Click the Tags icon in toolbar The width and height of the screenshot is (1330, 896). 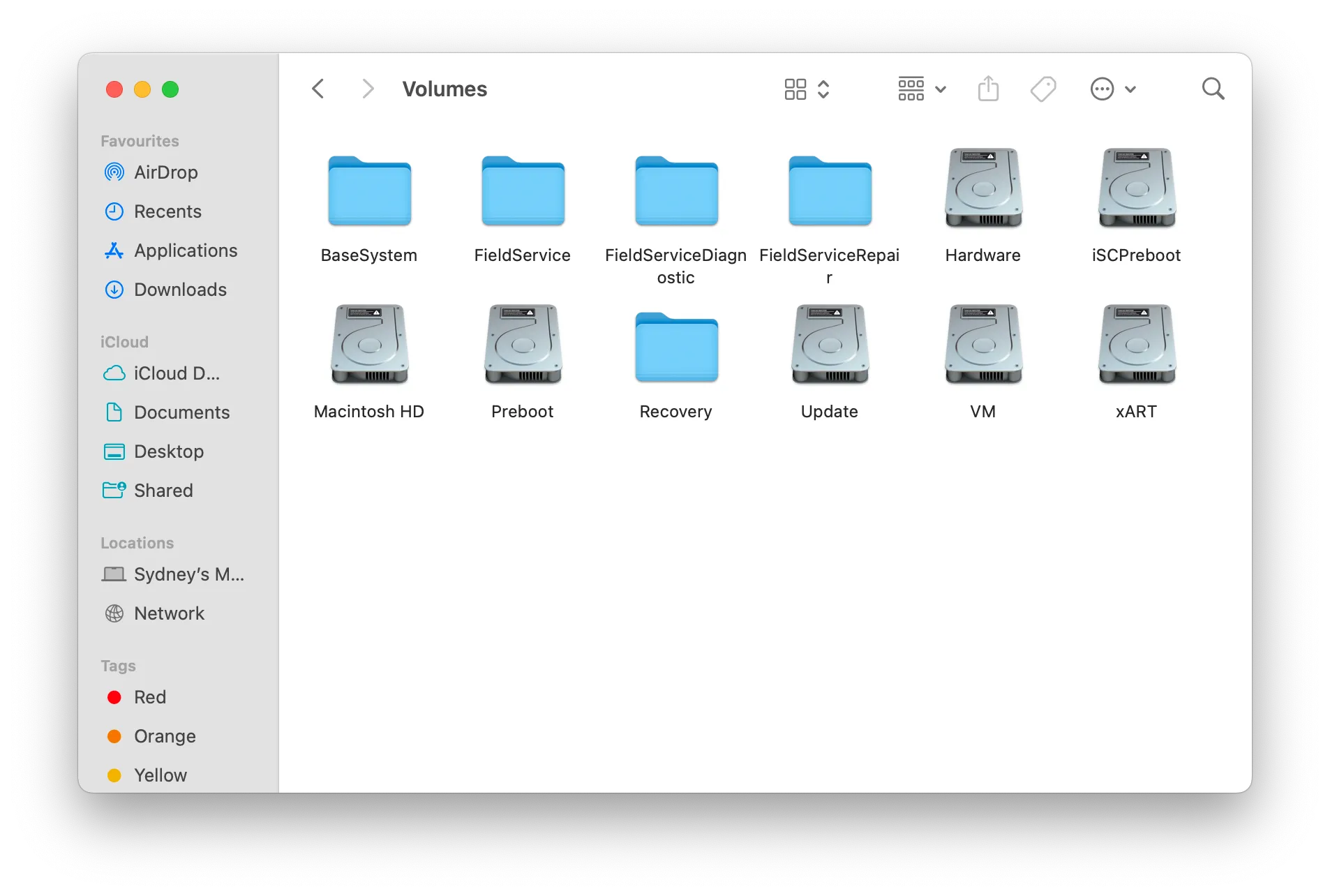point(1043,89)
